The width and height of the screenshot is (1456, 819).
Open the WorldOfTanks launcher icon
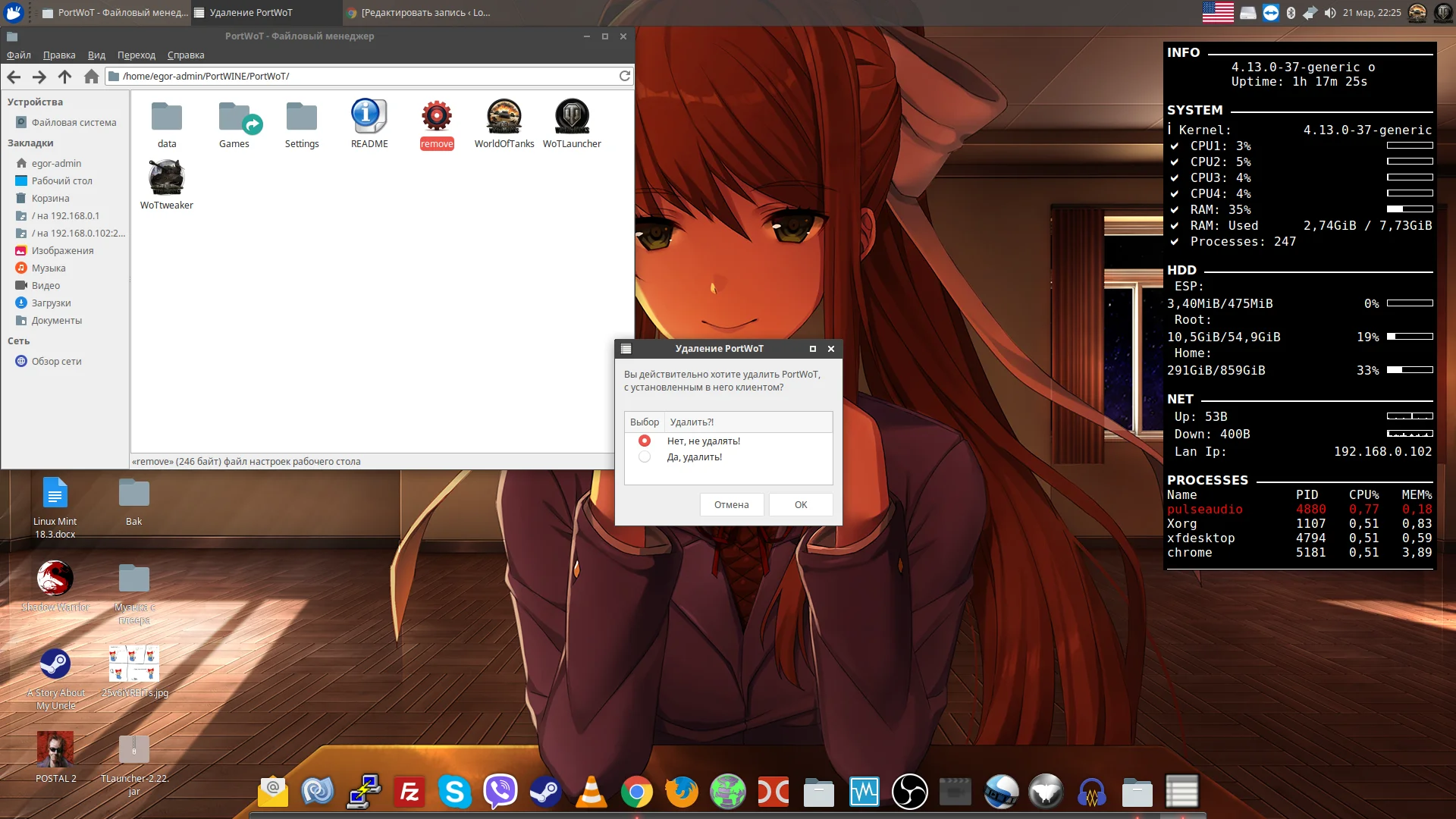[504, 116]
